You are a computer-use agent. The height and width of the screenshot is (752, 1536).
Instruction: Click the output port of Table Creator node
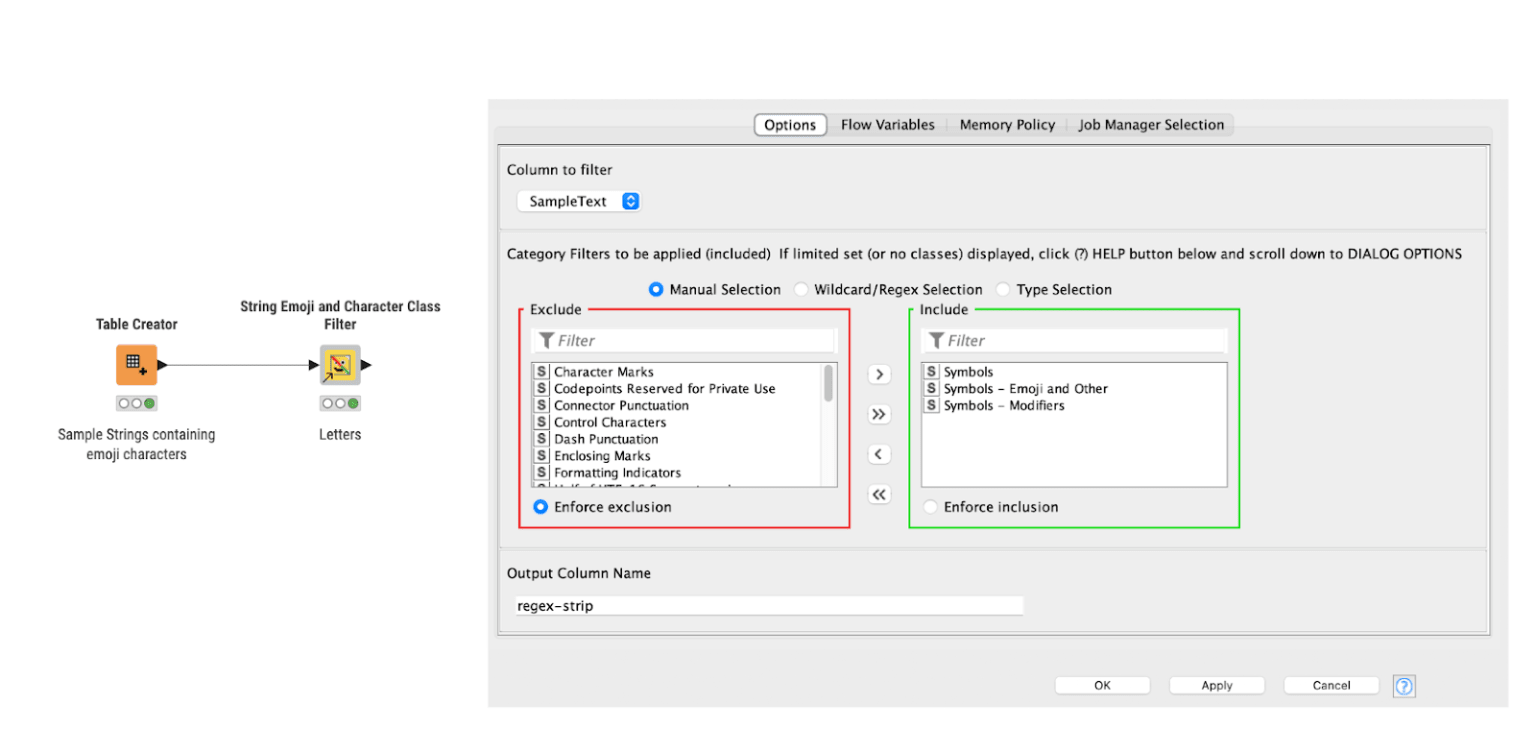pos(162,365)
